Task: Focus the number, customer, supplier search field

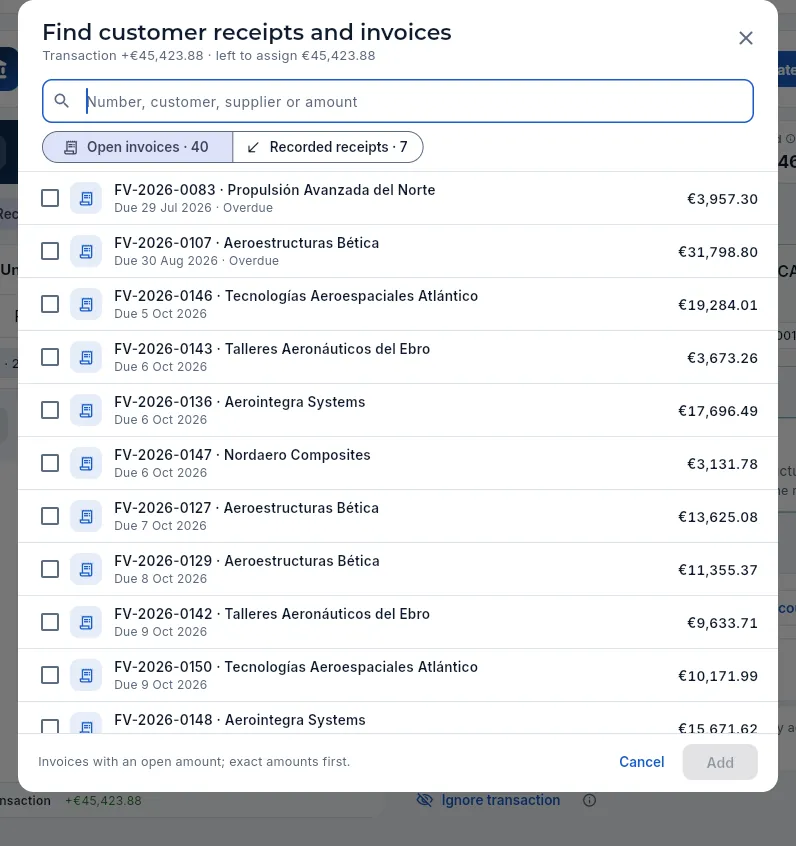Action: [398, 101]
